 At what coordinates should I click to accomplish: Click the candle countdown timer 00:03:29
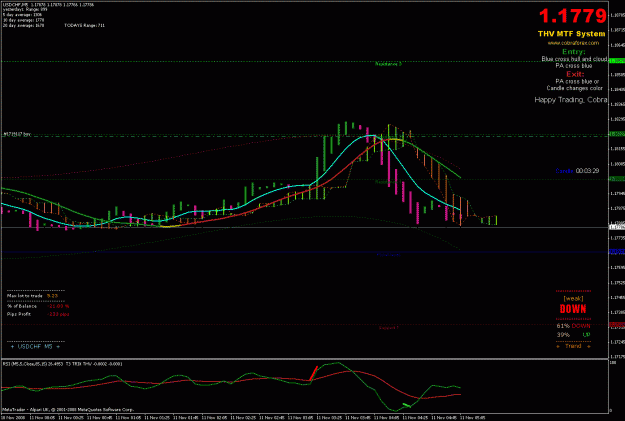[x=587, y=171]
